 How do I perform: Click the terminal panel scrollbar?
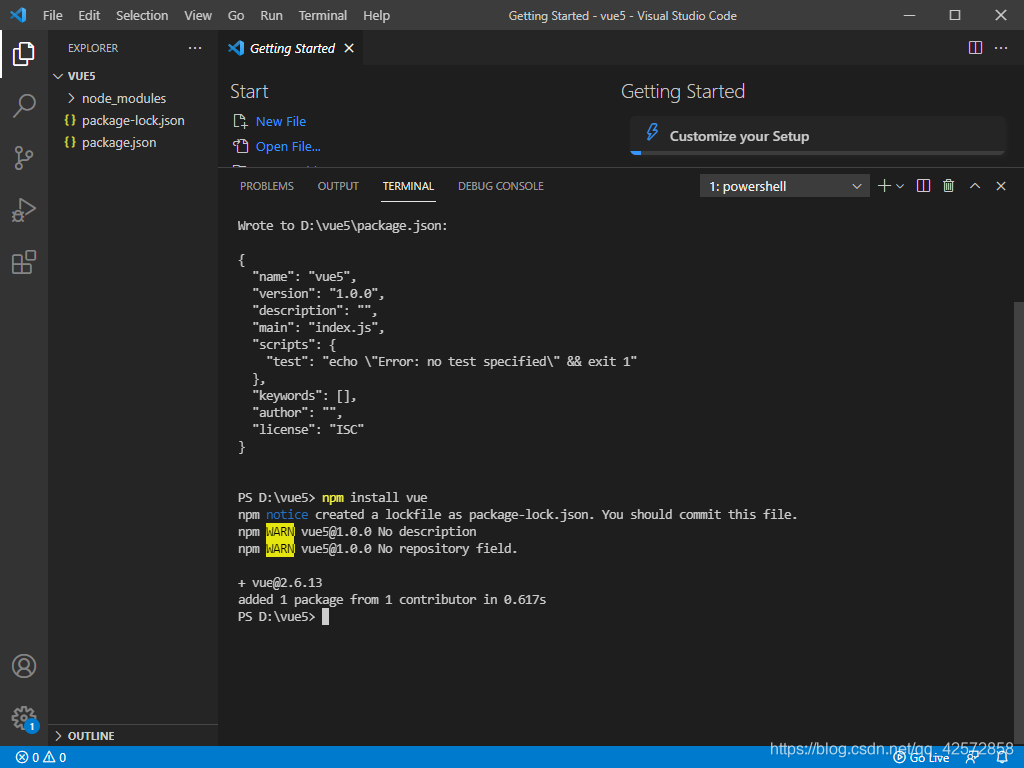pos(1019,522)
